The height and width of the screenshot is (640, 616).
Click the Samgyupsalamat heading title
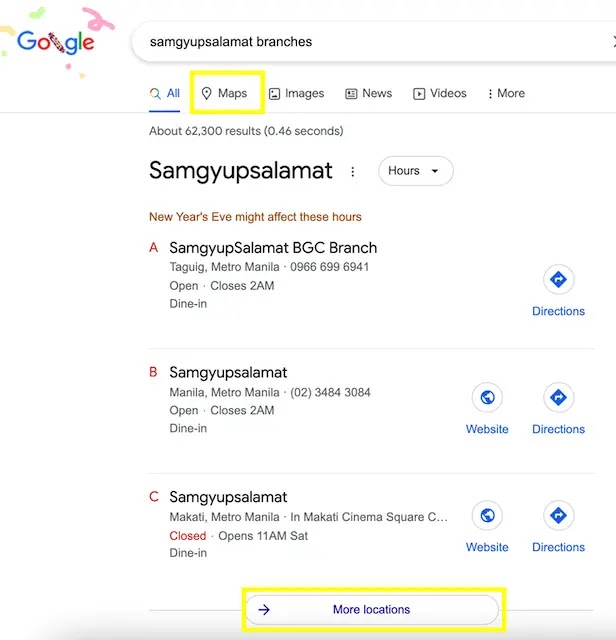pyautogui.click(x=240, y=171)
